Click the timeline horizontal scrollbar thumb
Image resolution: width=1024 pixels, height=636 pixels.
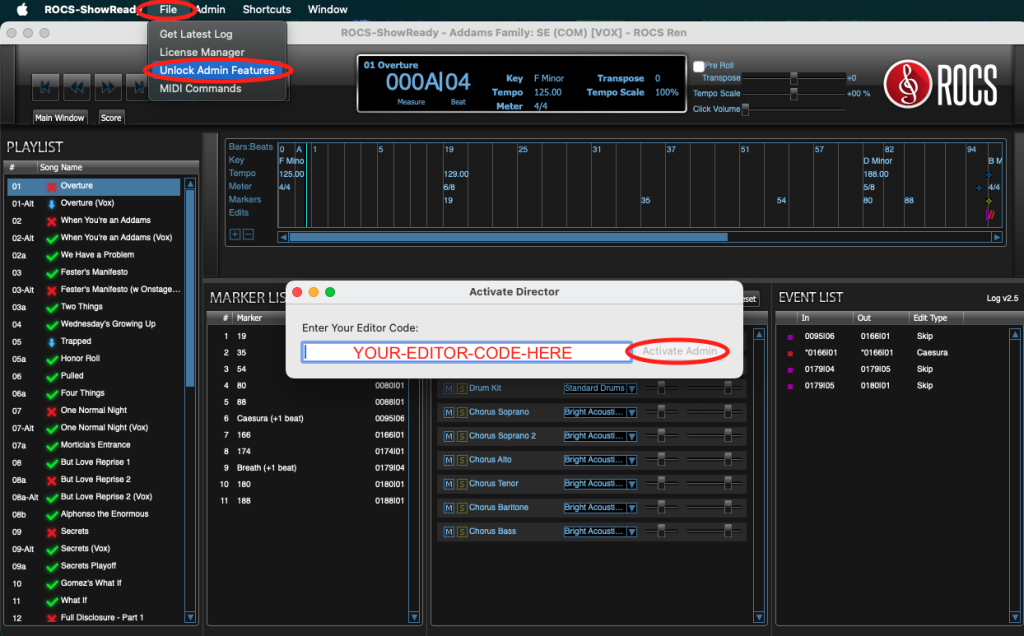508,237
